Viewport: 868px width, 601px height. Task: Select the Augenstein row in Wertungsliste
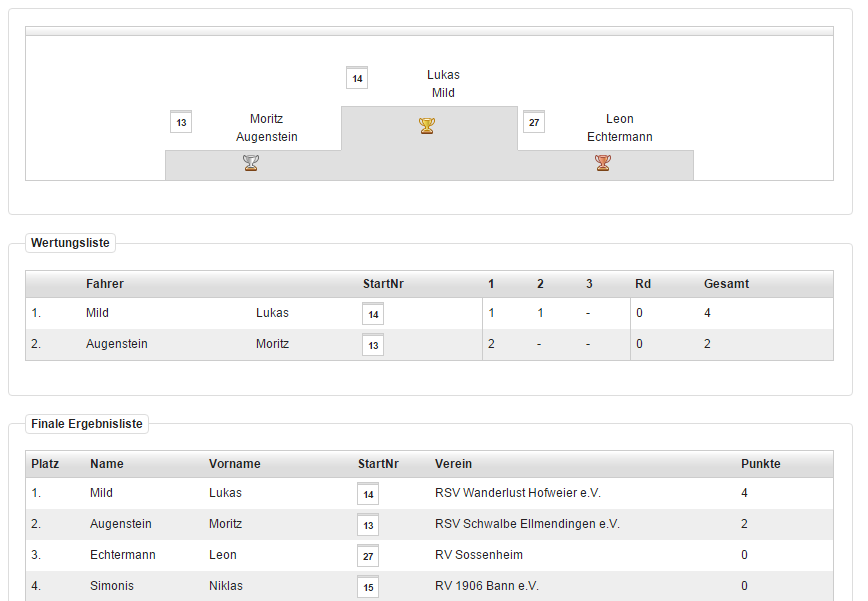[x=117, y=344]
